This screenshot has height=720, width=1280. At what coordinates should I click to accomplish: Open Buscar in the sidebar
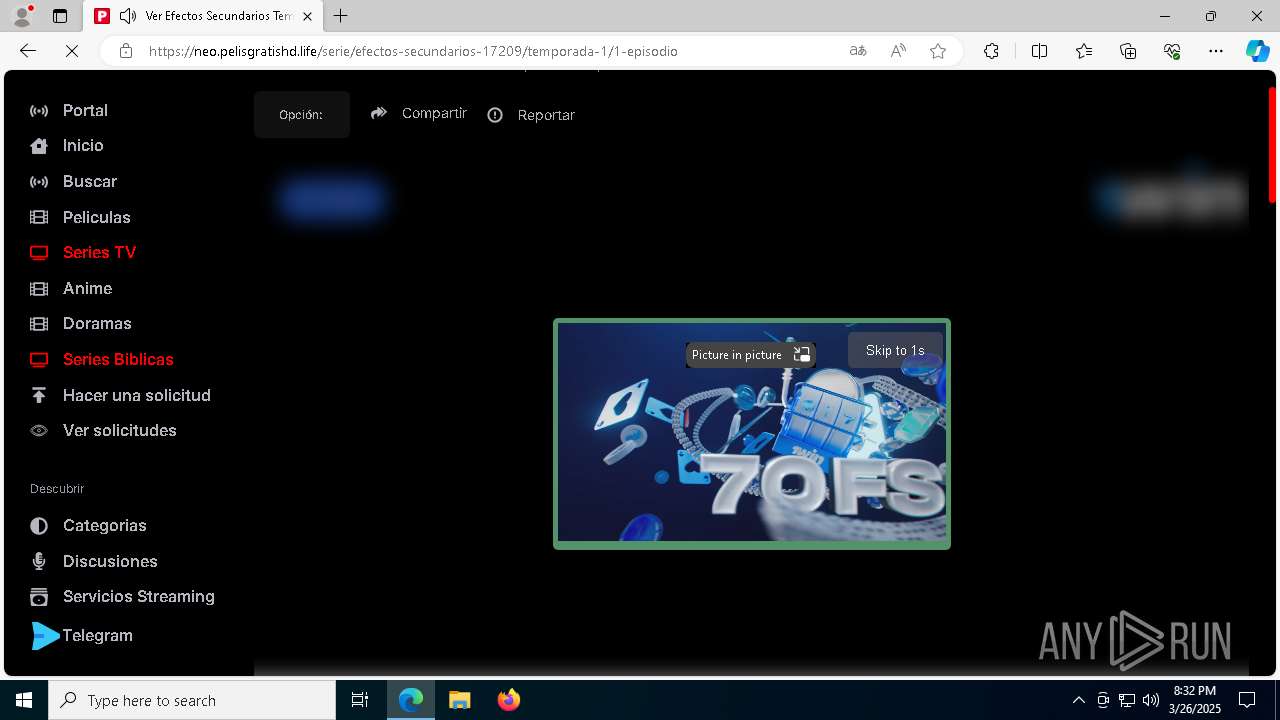coord(90,181)
